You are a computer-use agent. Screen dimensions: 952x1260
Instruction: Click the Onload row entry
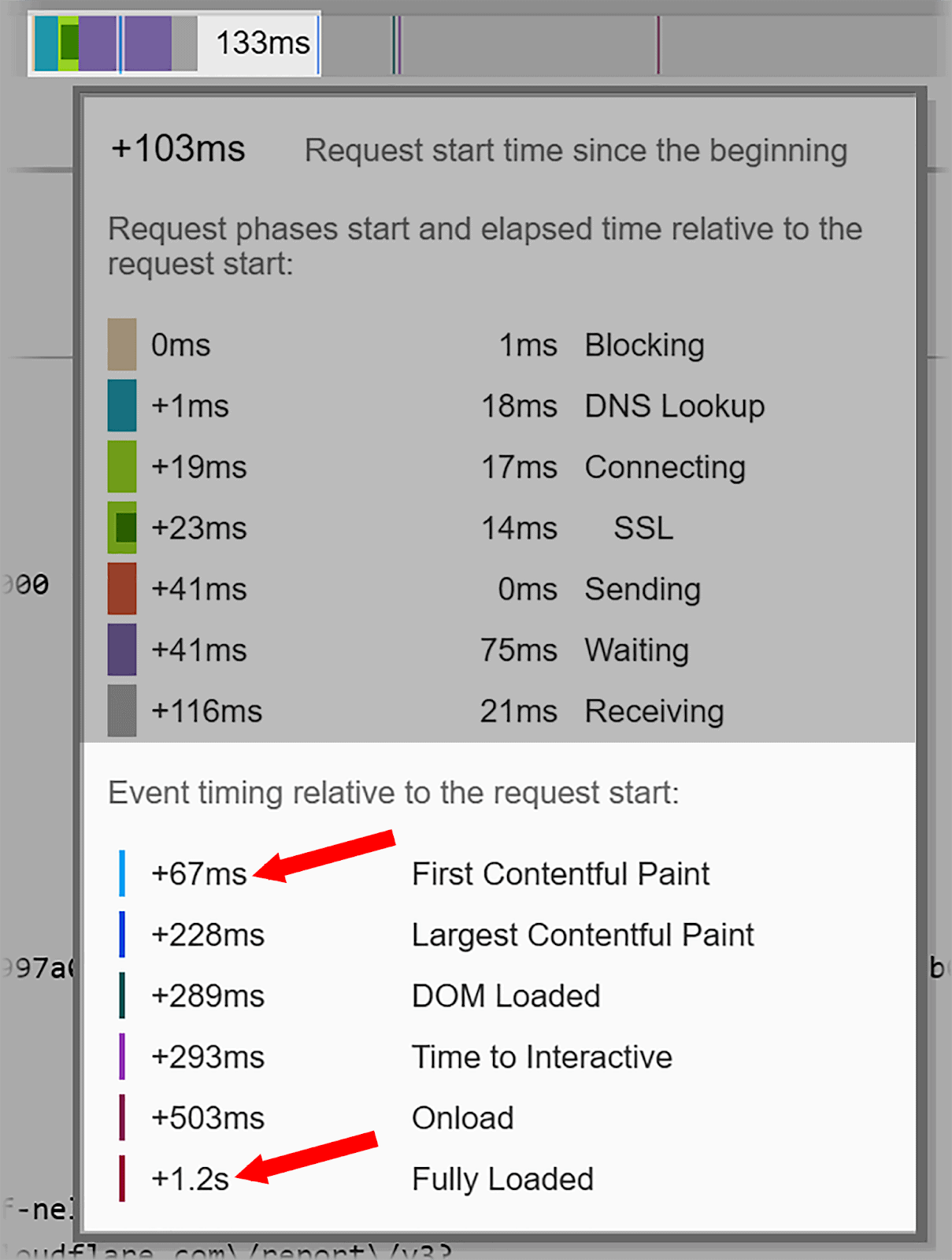[462, 1117]
